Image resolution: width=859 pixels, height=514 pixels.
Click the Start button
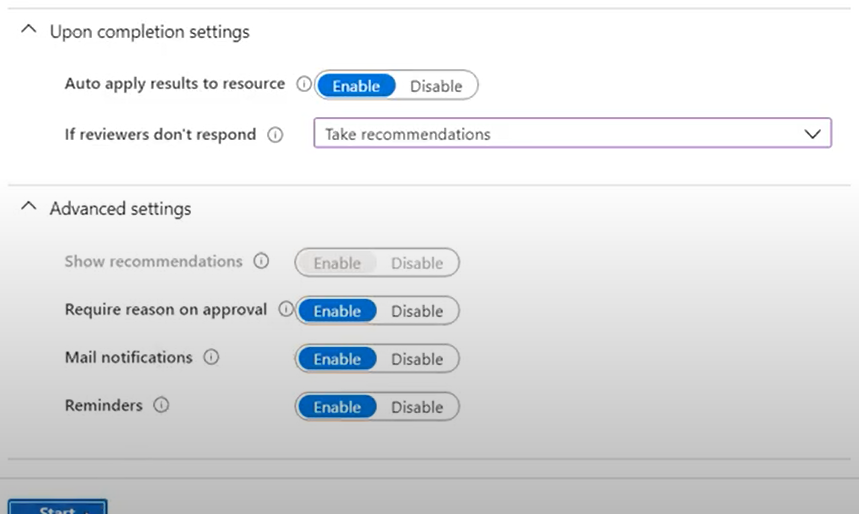coord(57,508)
